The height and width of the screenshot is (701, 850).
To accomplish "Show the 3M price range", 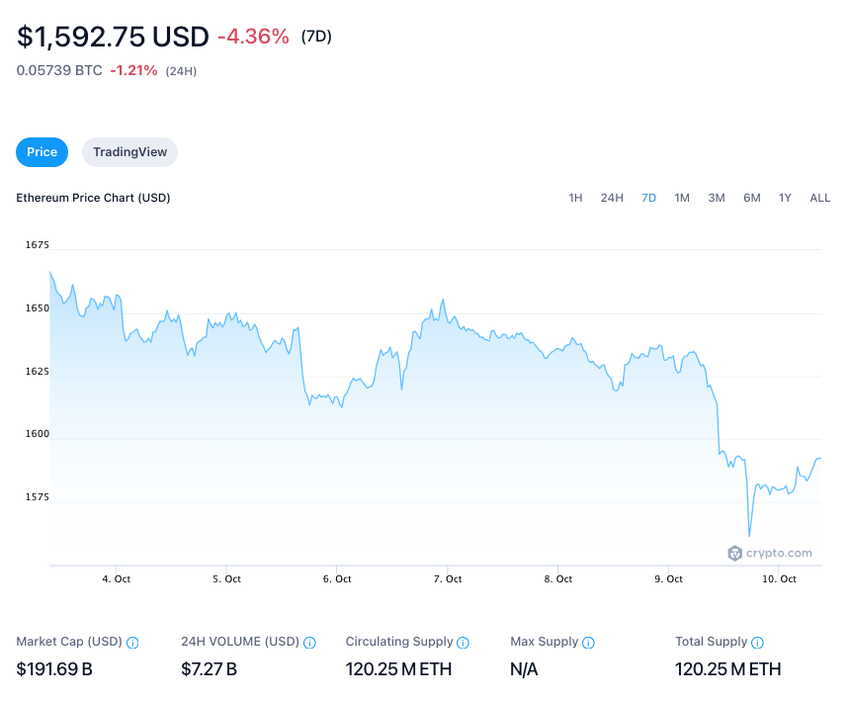I will pyautogui.click(x=716, y=198).
